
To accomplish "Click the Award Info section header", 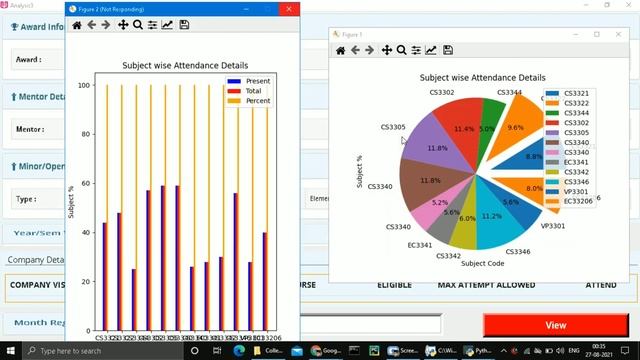I will 38,27.
